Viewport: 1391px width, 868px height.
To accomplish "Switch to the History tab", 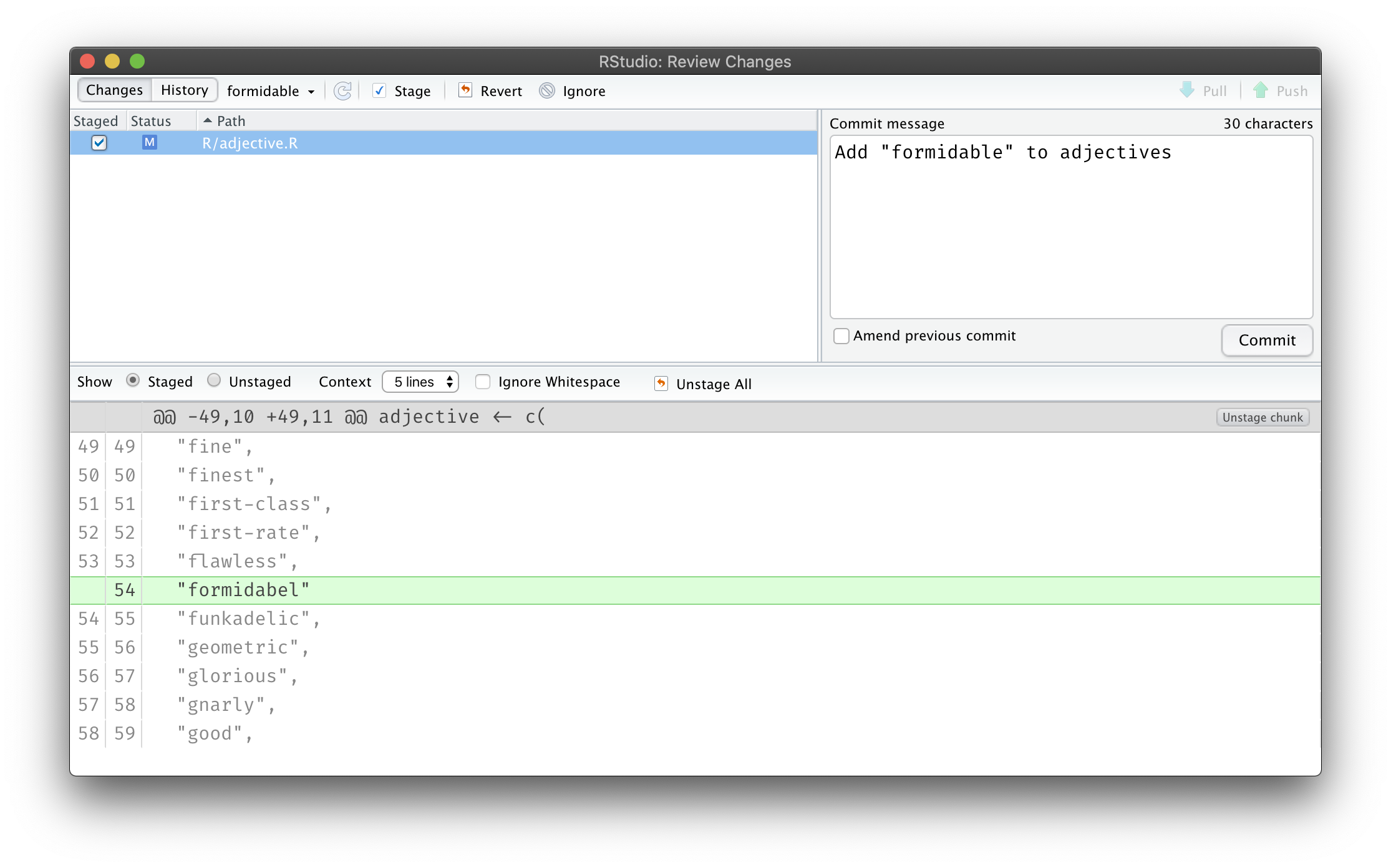I will [x=183, y=91].
